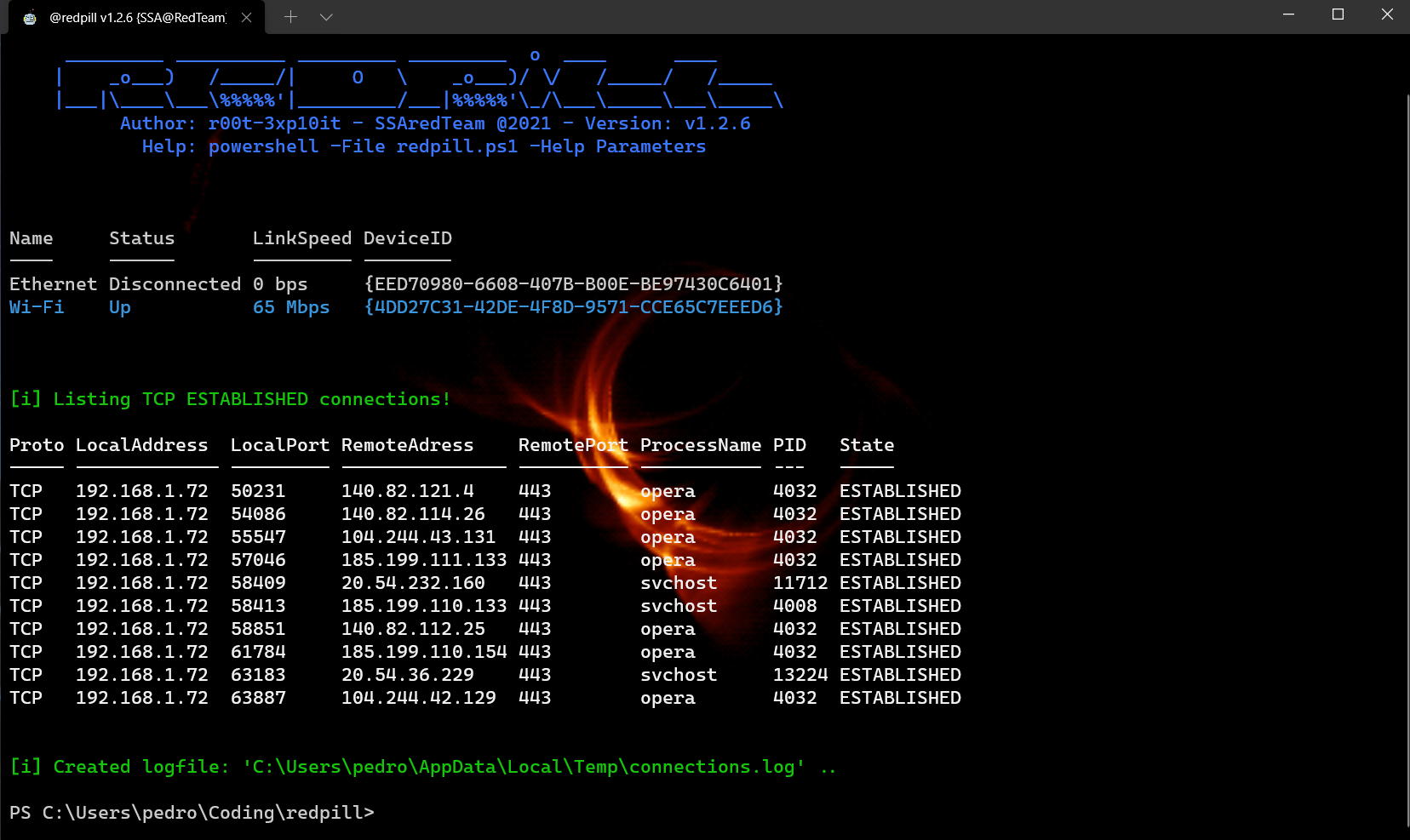Click local port 58851
The image size is (1410, 840).
tap(258, 629)
